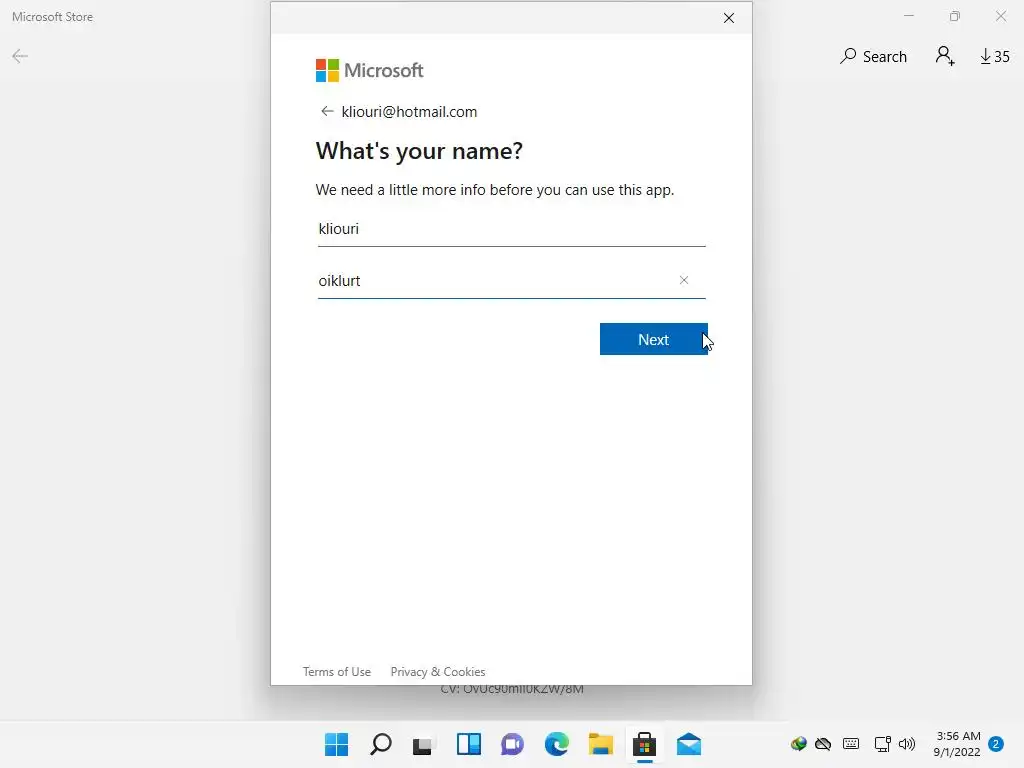Minimize the Microsoft Store window
Screen dimensions: 1024x768
point(909,16)
